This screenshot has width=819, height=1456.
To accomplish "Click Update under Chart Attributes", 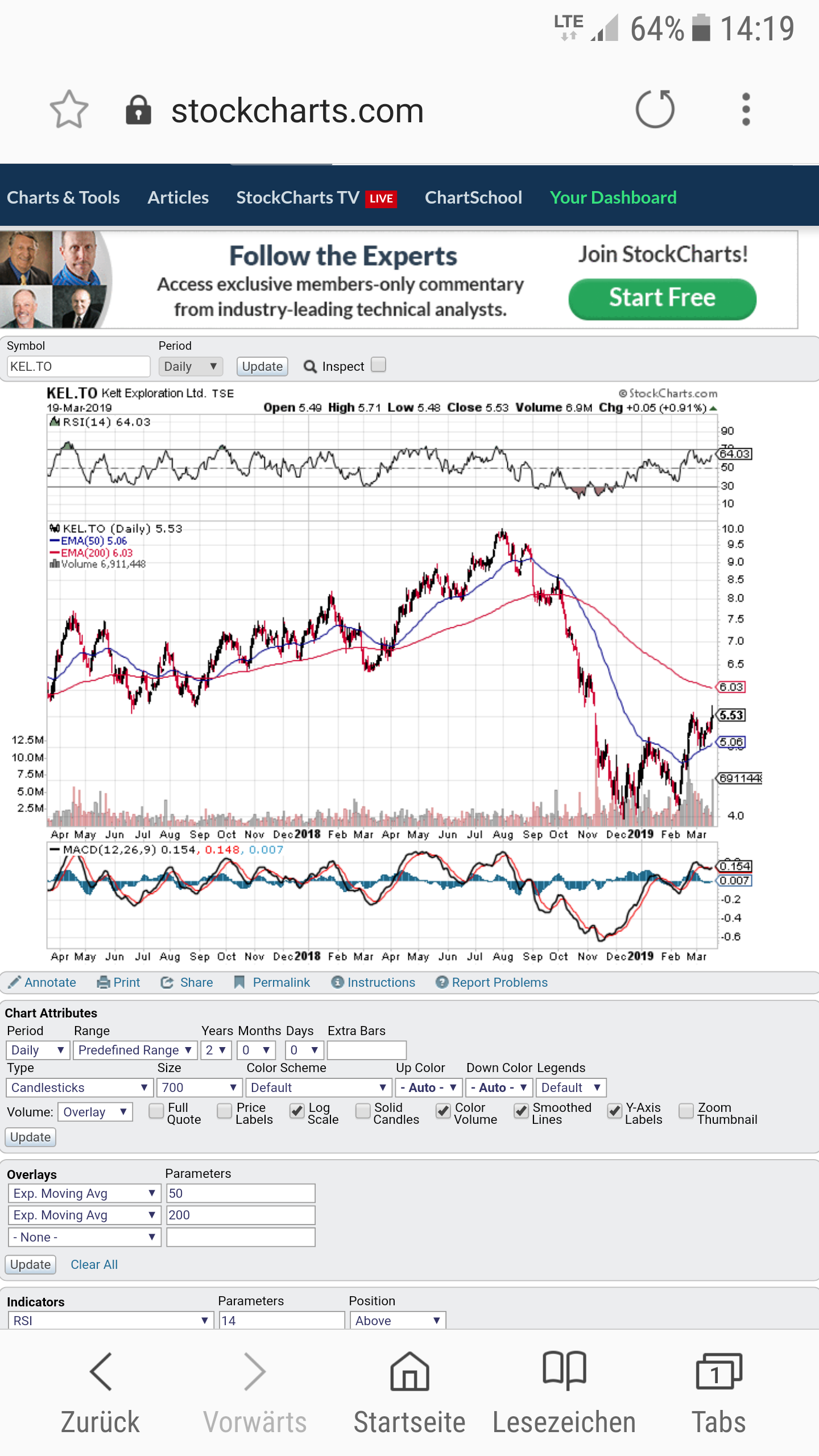I will [31, 1137].
